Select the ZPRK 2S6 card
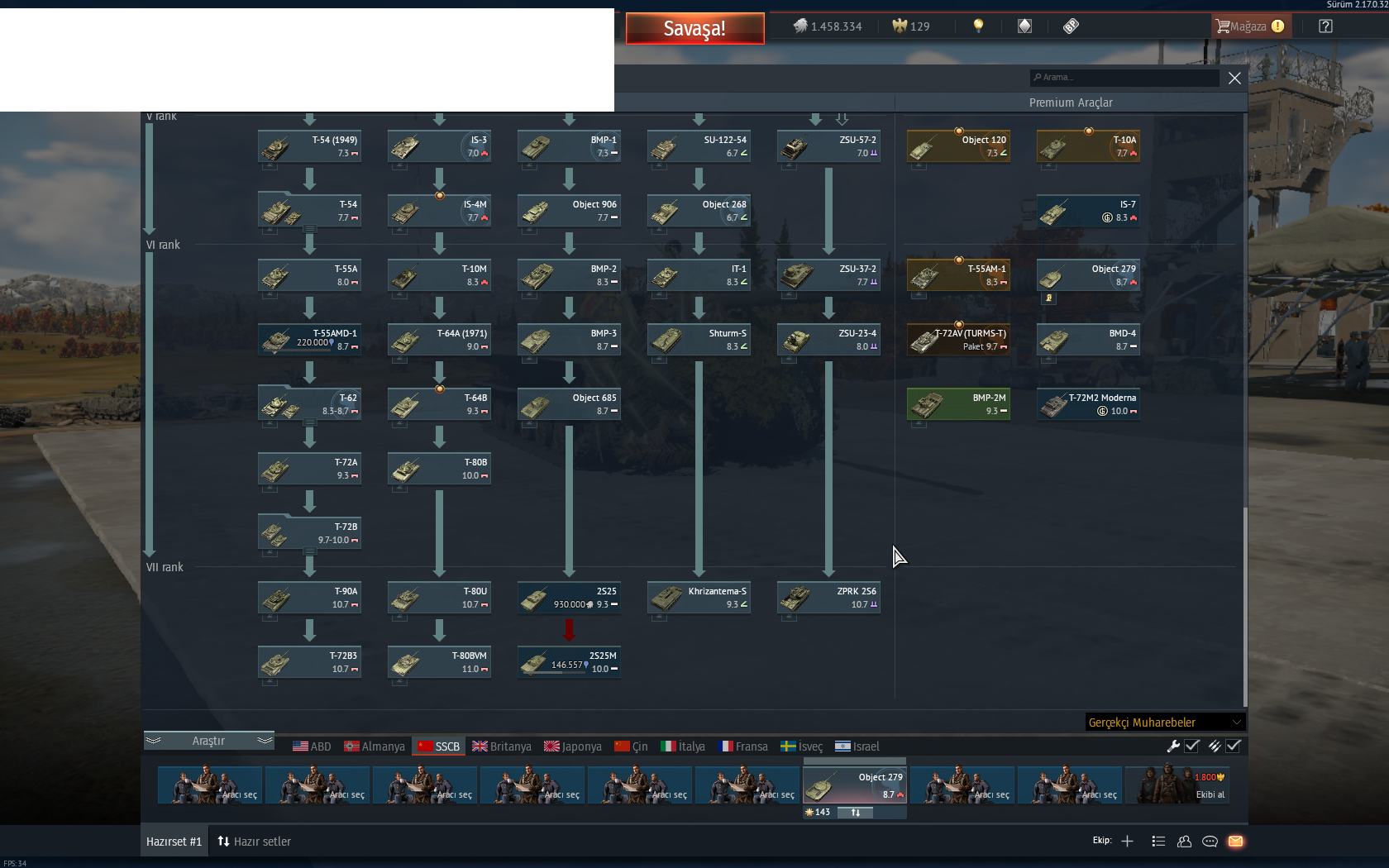 coord(828,598)
